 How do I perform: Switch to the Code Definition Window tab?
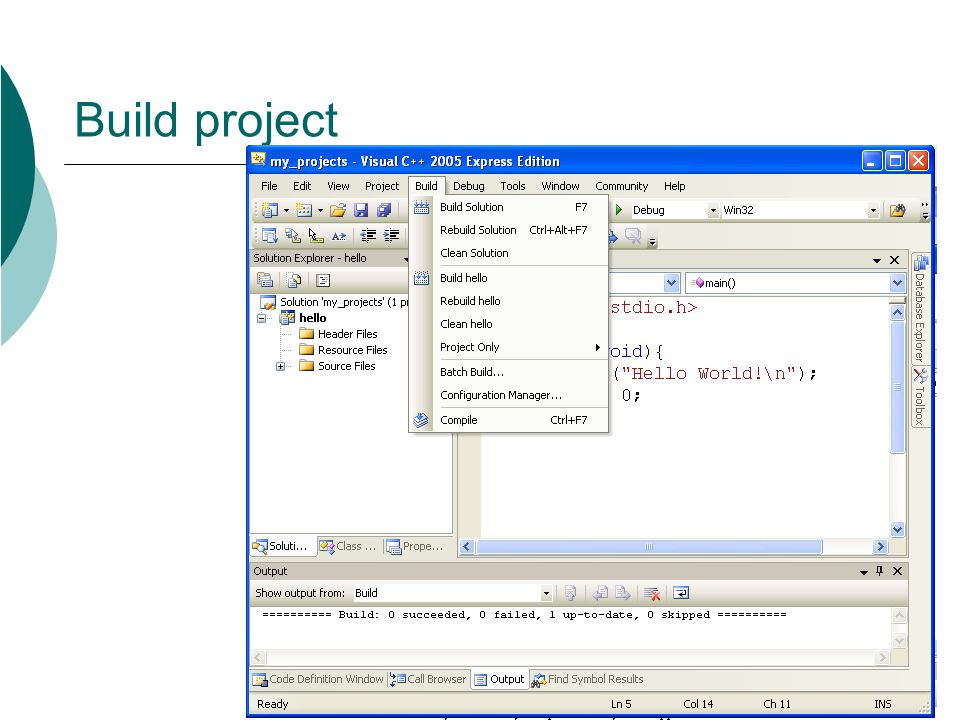[x=318, y=679]
